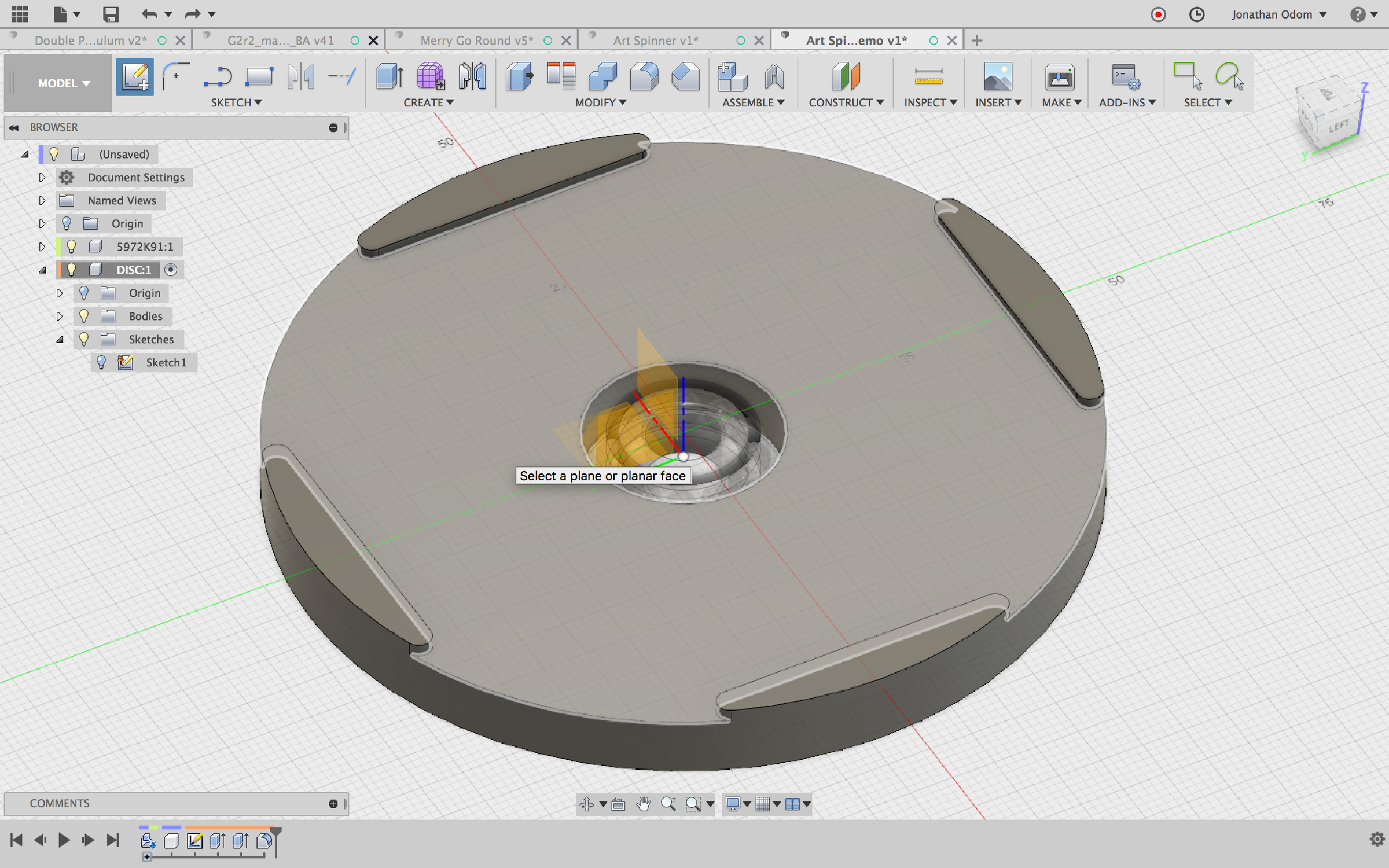This screenshot has height=868, width=1389.
Task: Toggle DISC:1 activate radio button
Action: pyautogui.click(x=171, y=270)
